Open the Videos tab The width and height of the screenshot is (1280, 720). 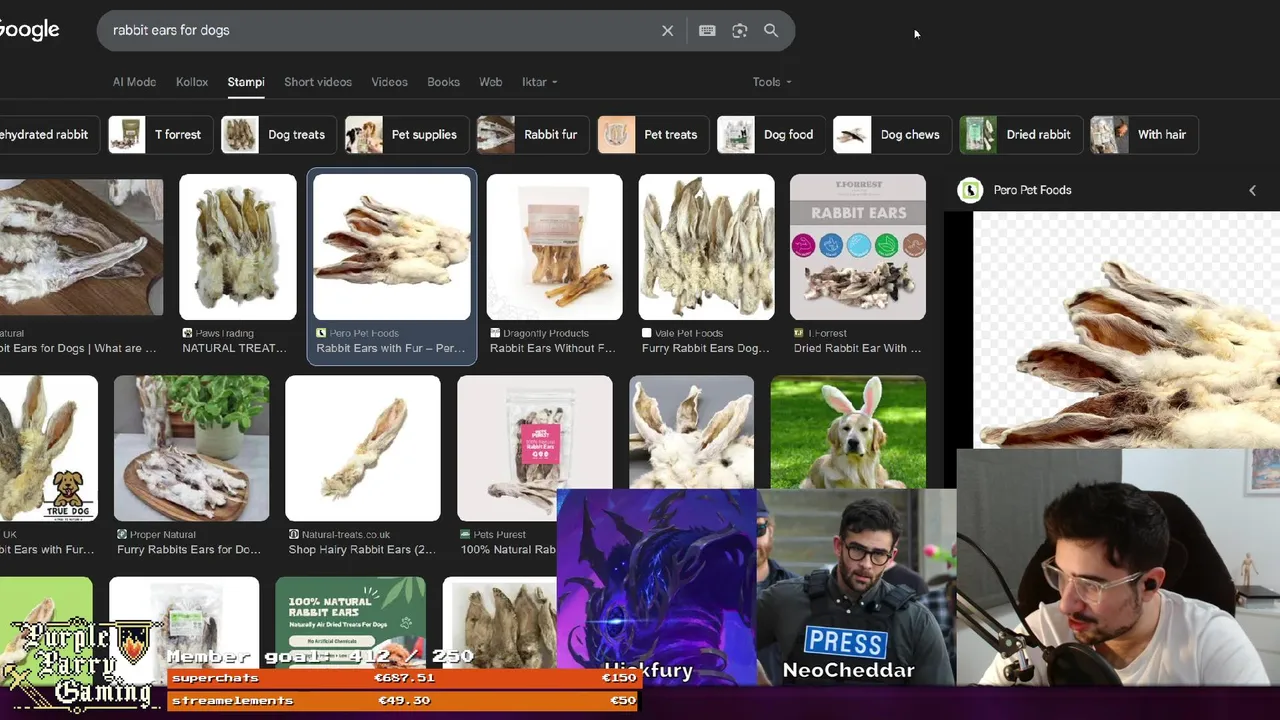pos(389,82)
